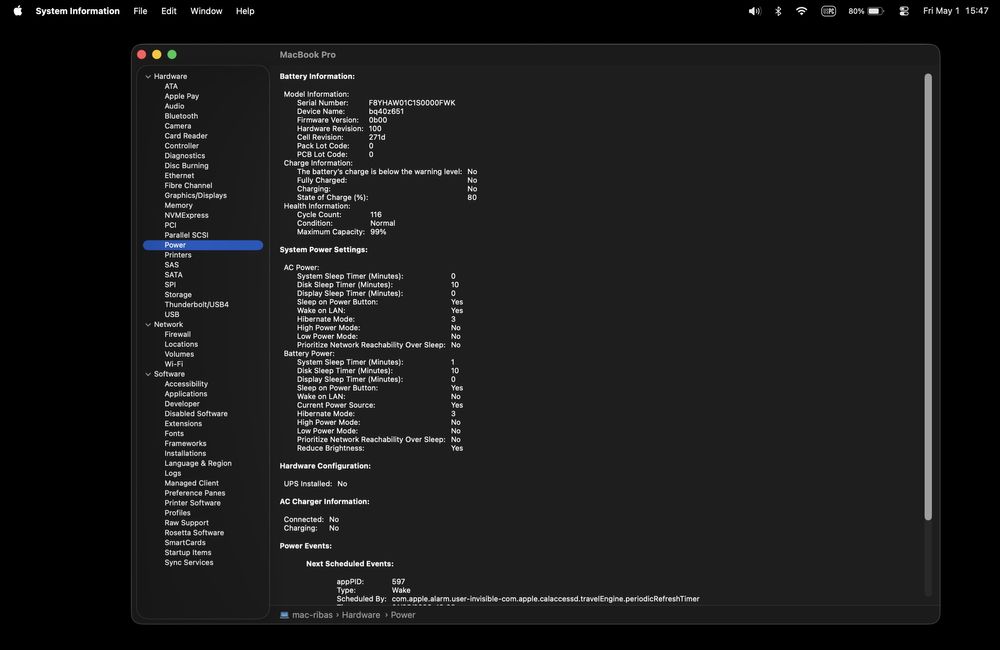Click the vertical scrollbar of details pane
This screenshot has width=1000, height=650.
(928, 297)
